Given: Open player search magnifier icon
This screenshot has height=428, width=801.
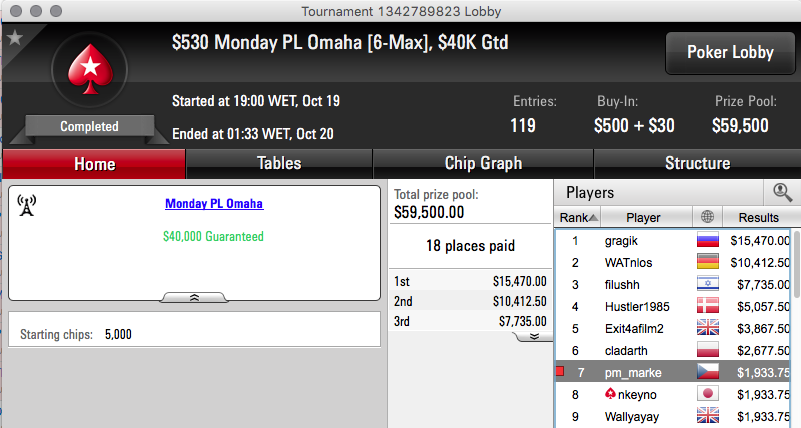Looking at the screenshot, I should [x=782, y=193].
